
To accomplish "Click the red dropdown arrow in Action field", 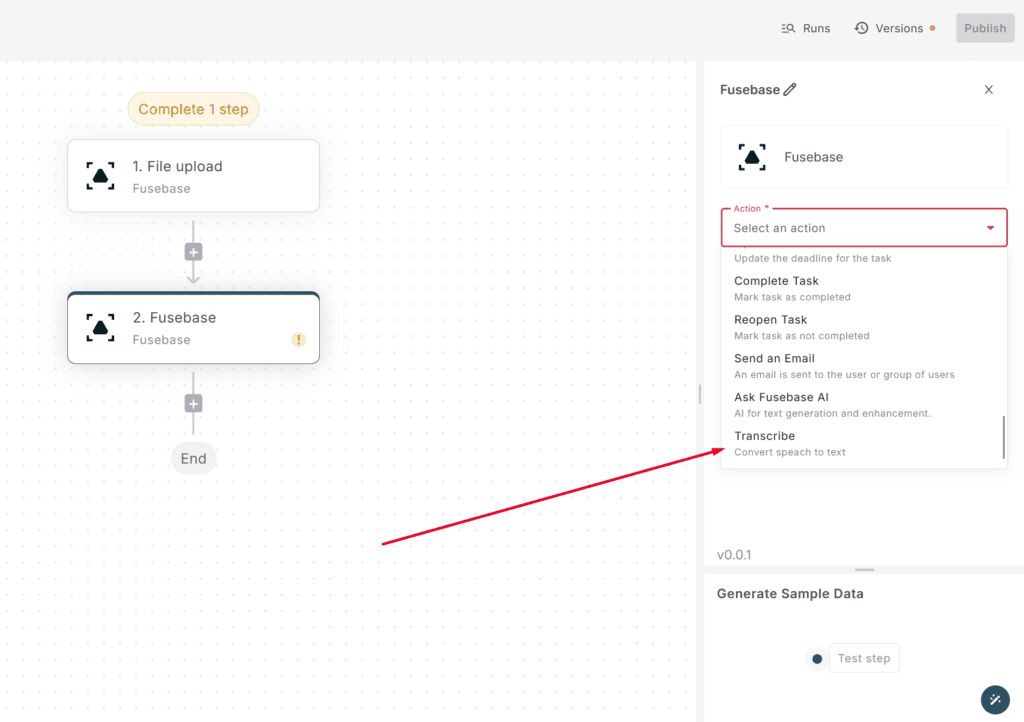I will click(990, 228).
